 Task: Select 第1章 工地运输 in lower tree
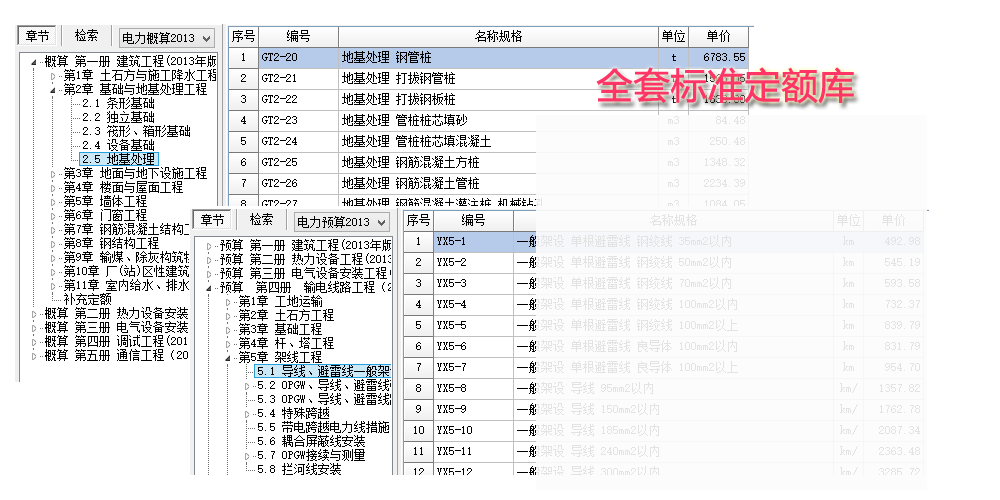click(x=281, y=301)
